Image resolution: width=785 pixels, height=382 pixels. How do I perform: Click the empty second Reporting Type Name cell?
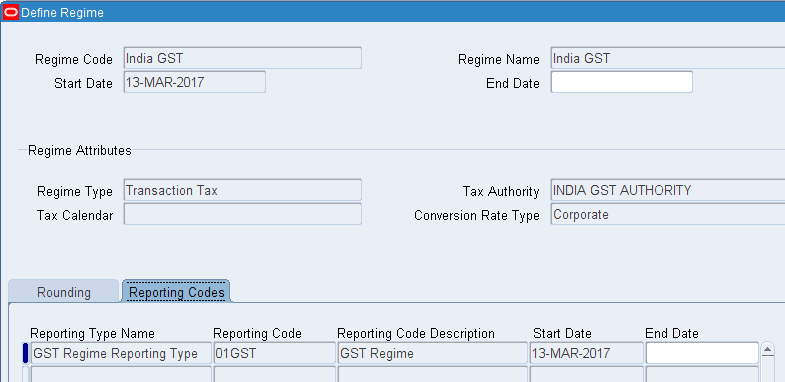(121, 374)
